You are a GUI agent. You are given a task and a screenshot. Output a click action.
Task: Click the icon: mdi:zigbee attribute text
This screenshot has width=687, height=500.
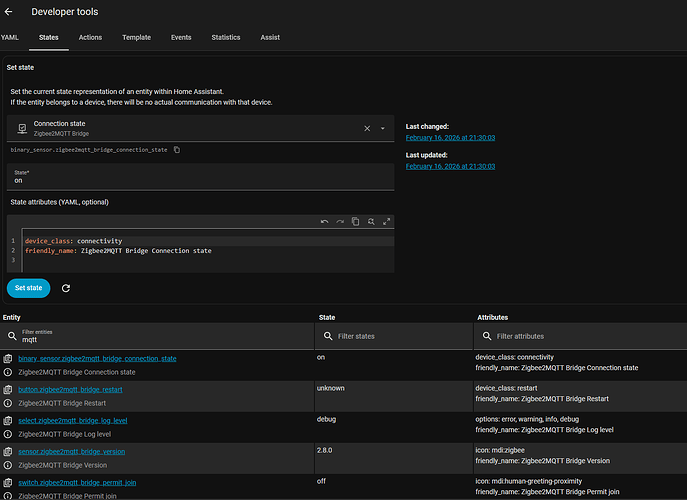point(500,450)
